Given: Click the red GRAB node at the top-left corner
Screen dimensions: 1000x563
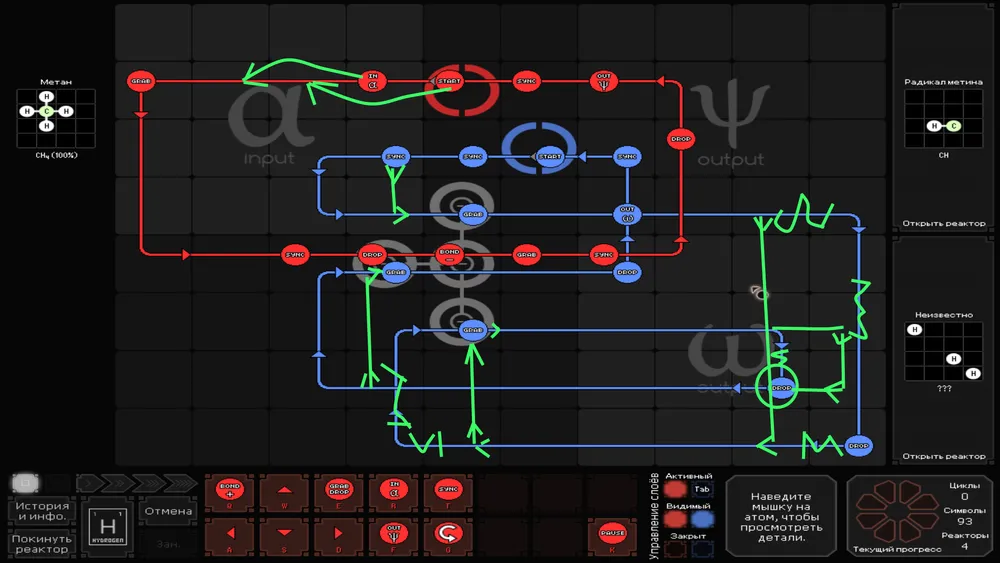Looking at the screenshot, I should (141, 81).
